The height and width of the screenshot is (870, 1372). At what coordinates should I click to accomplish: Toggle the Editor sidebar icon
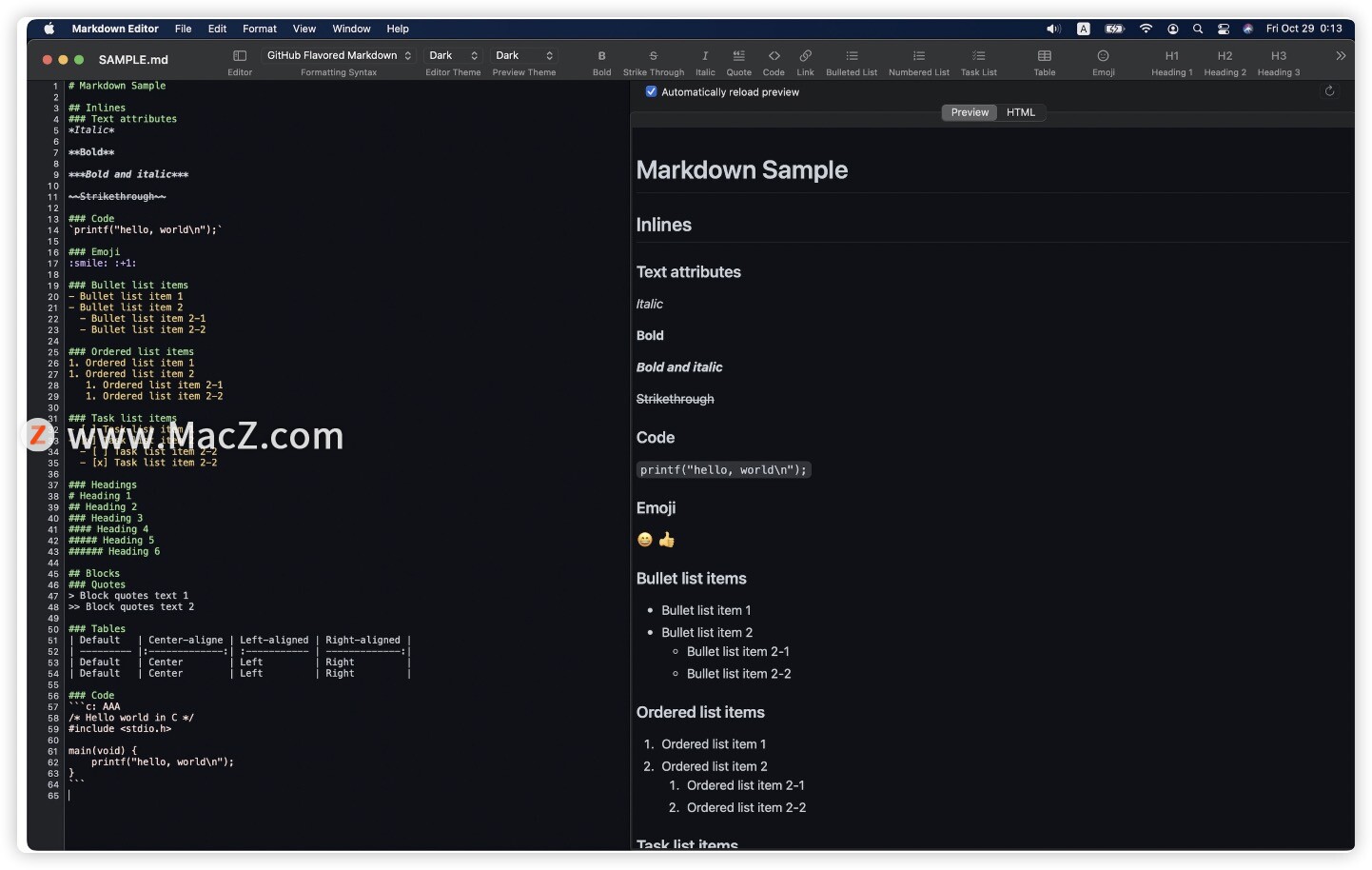click(x=240, y=56)
